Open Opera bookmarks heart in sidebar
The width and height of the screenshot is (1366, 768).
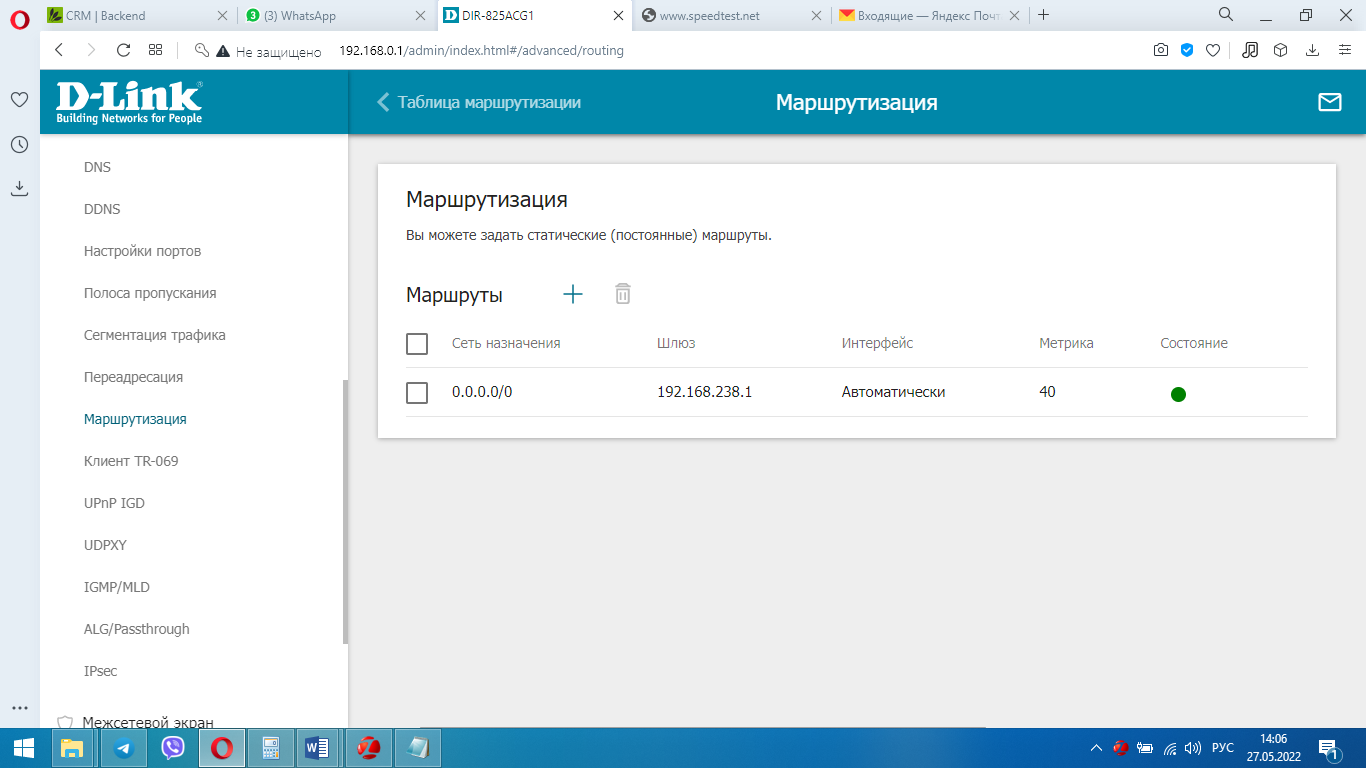(19, 100)
